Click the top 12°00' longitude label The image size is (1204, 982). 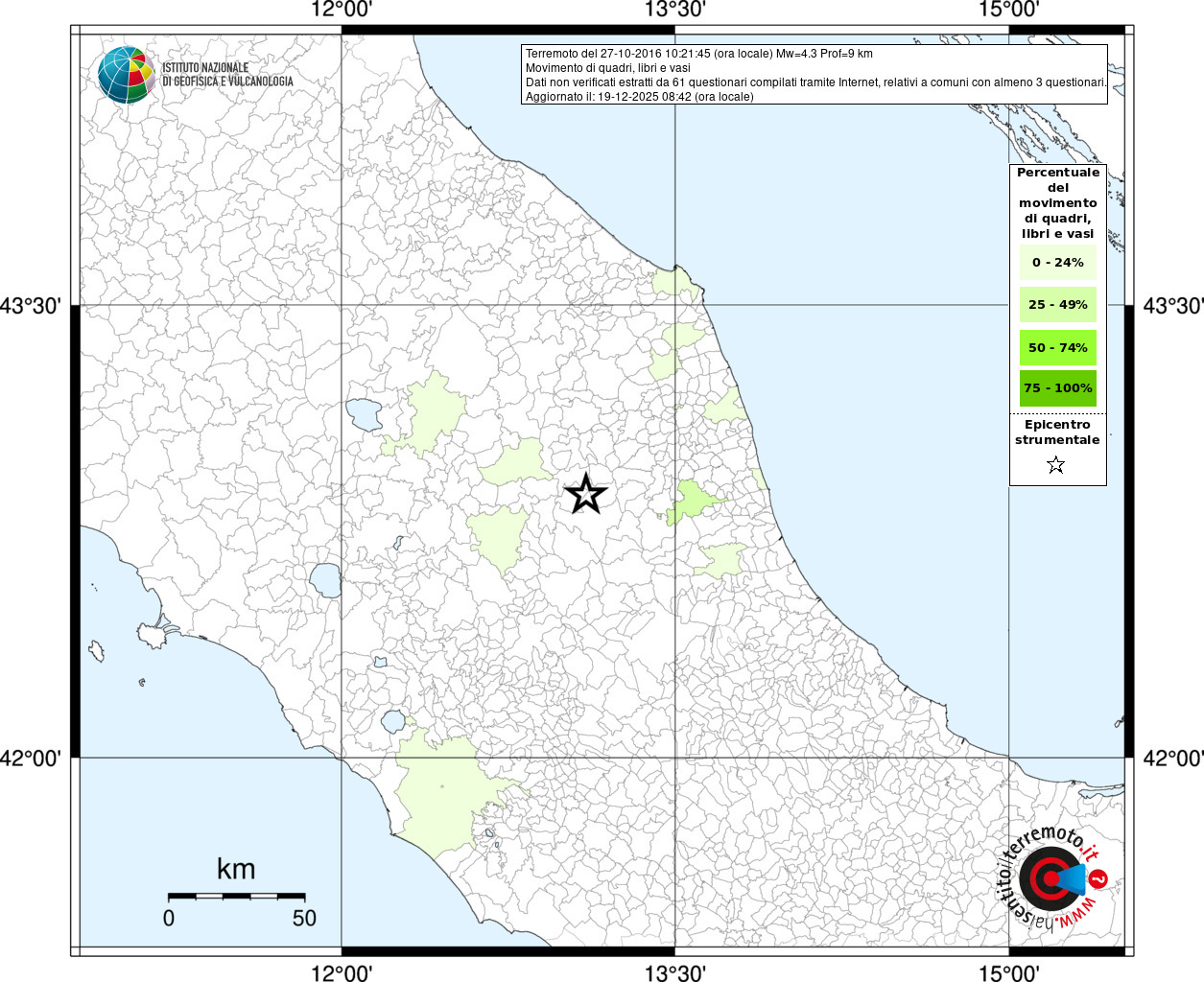[x=342, y=10]
